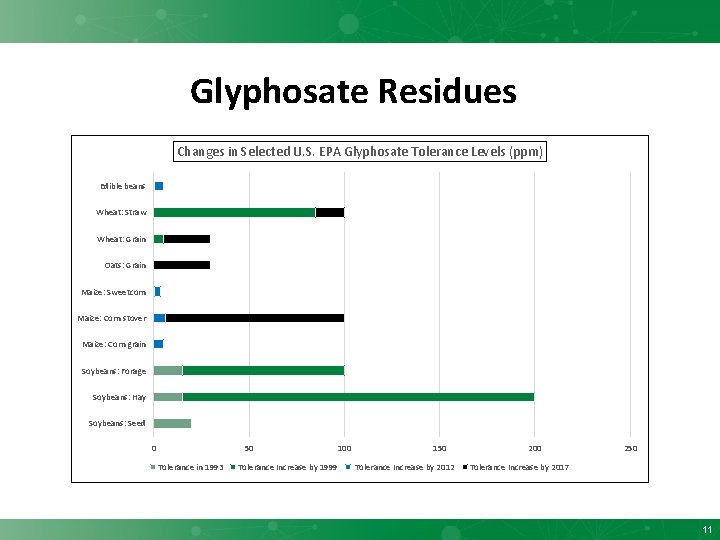
Task: Select the long green segment of the Soybeans: Hay bar
Action: (x=359, y=397)
